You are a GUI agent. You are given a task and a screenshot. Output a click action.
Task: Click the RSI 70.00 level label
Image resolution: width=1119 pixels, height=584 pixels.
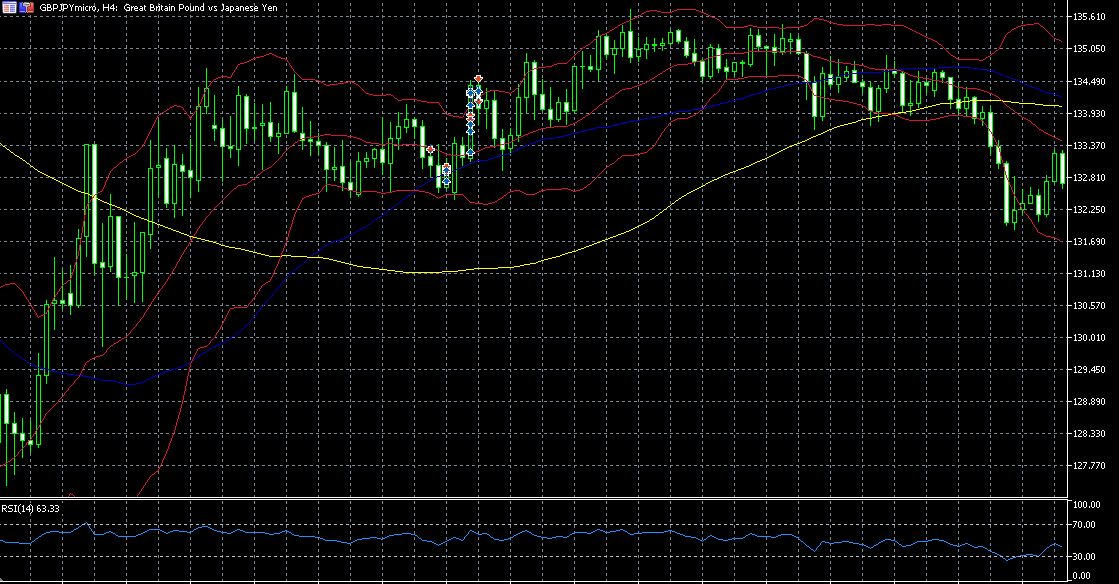point(1087,523)
